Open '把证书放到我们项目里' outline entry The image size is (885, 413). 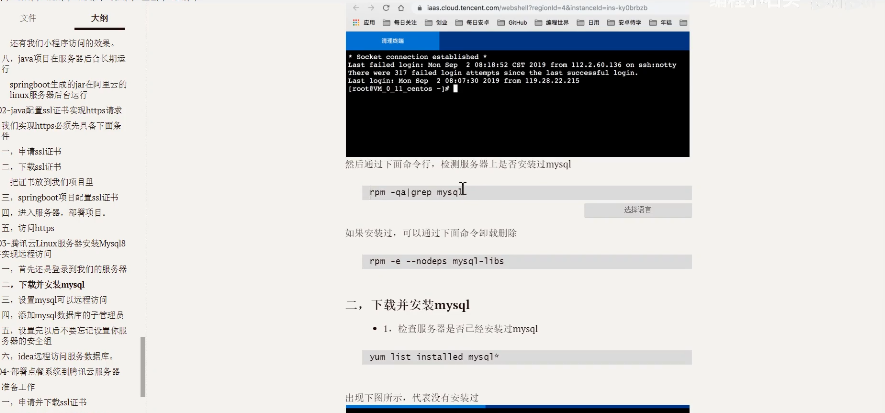tap(51, 182)
